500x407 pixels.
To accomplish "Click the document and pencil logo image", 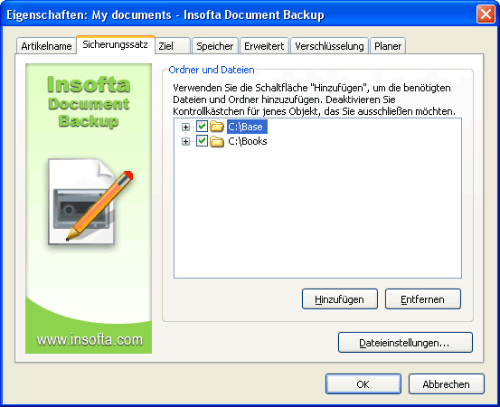I will 89,201.
